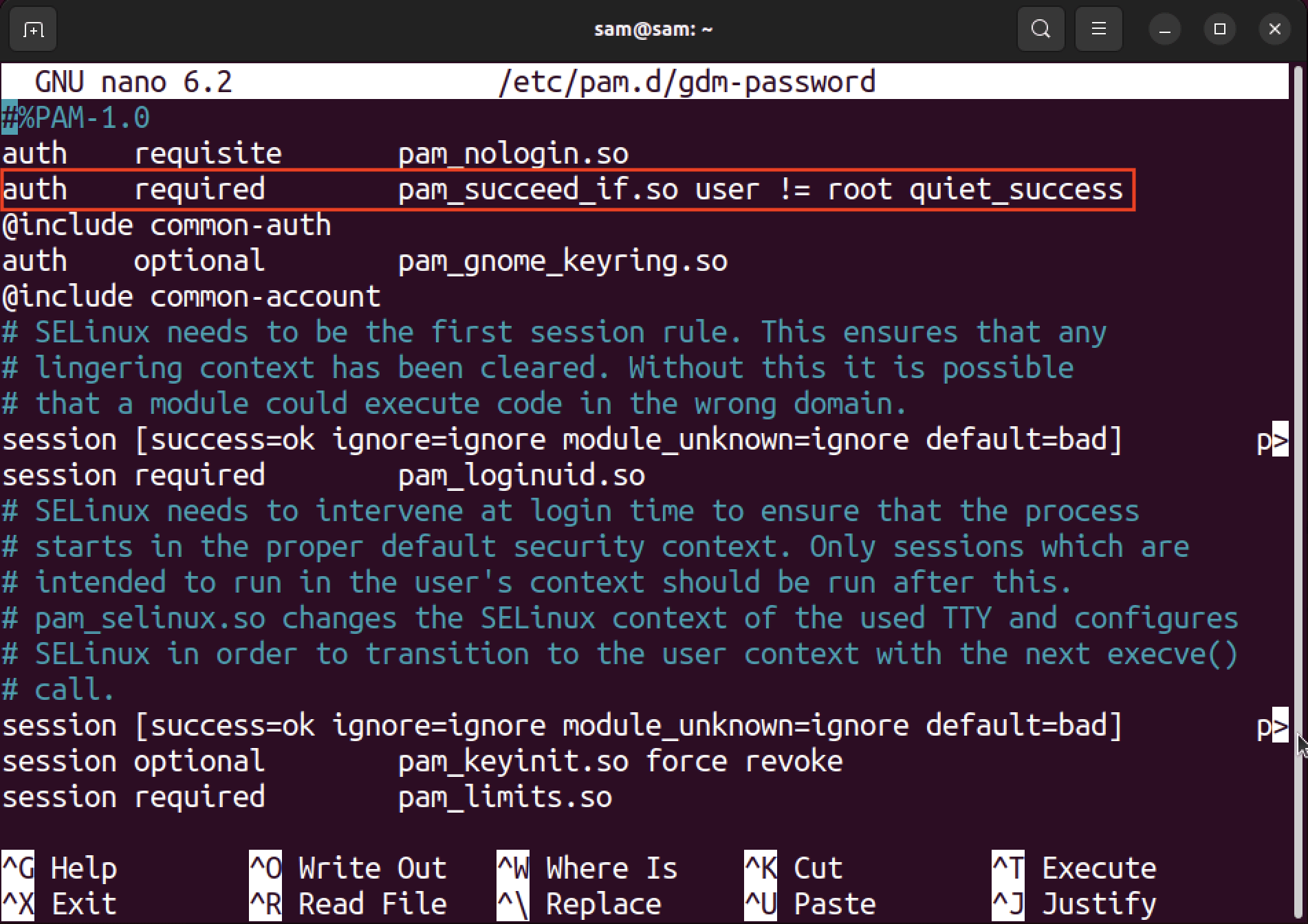Open a new terminal tab
Screen dimensions: 1308x924
point(33,30)
